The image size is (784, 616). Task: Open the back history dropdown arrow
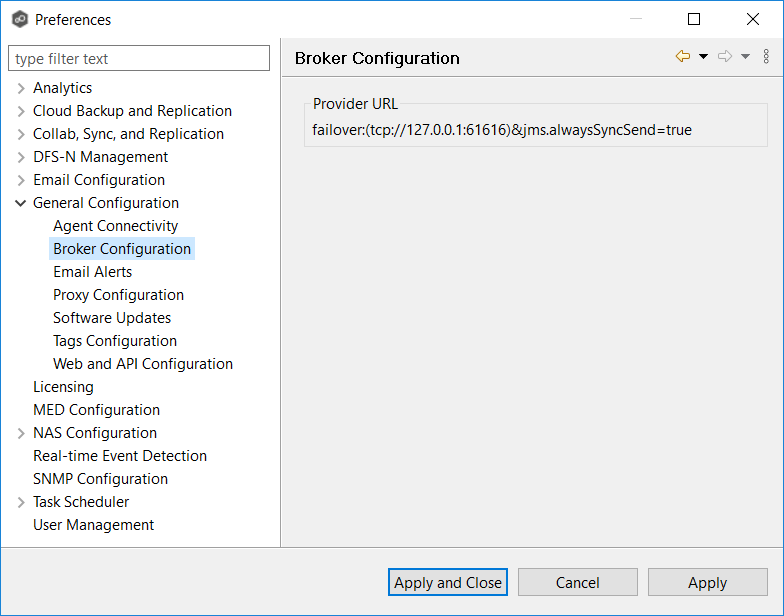point(703,57)
